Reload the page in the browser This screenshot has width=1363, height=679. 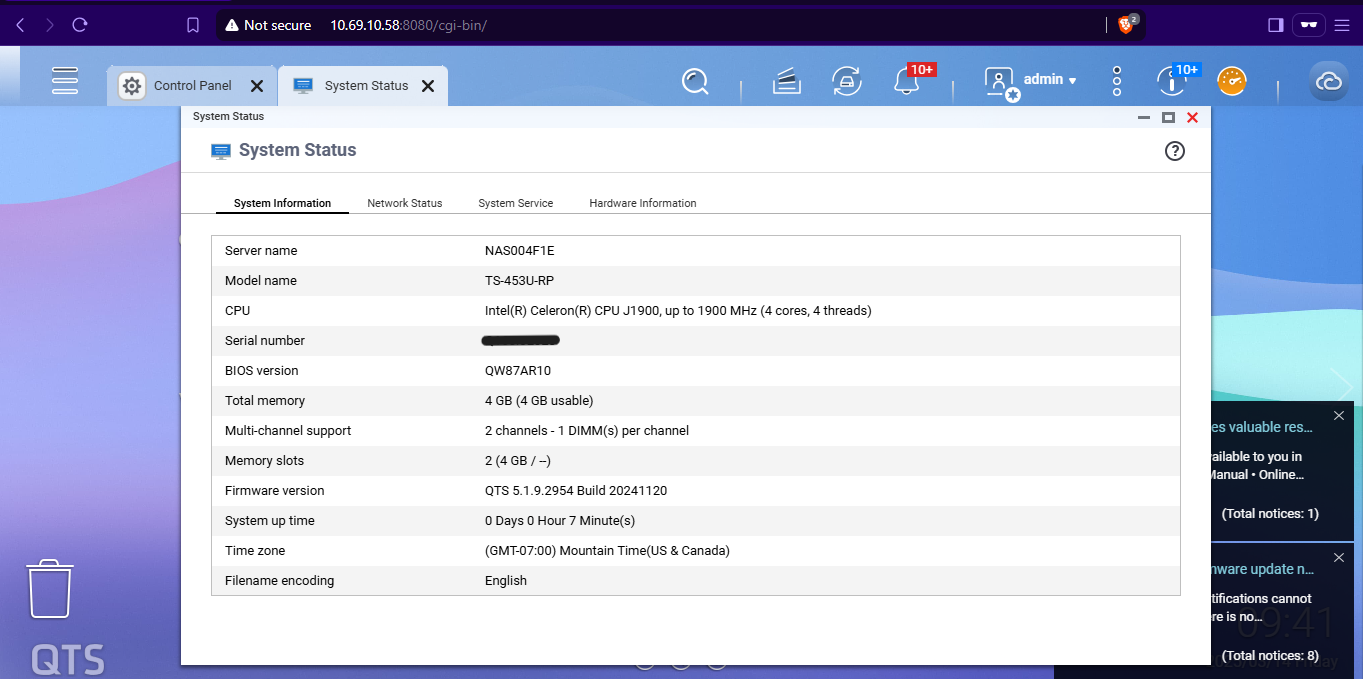pos(80,25)
